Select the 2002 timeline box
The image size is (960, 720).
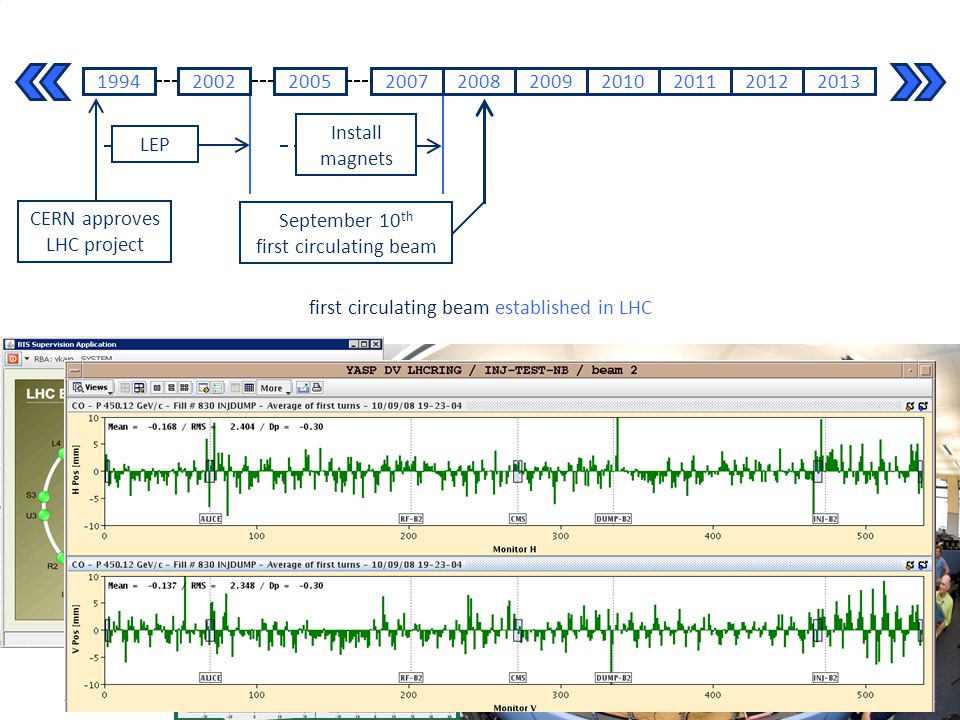[x=214, y=81]
